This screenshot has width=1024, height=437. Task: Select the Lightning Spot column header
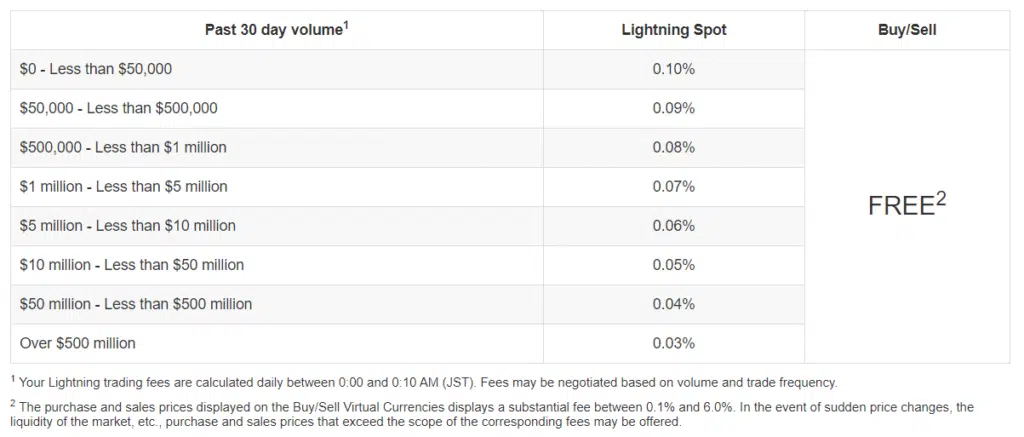pyautogui.click(x=674, y=30)
